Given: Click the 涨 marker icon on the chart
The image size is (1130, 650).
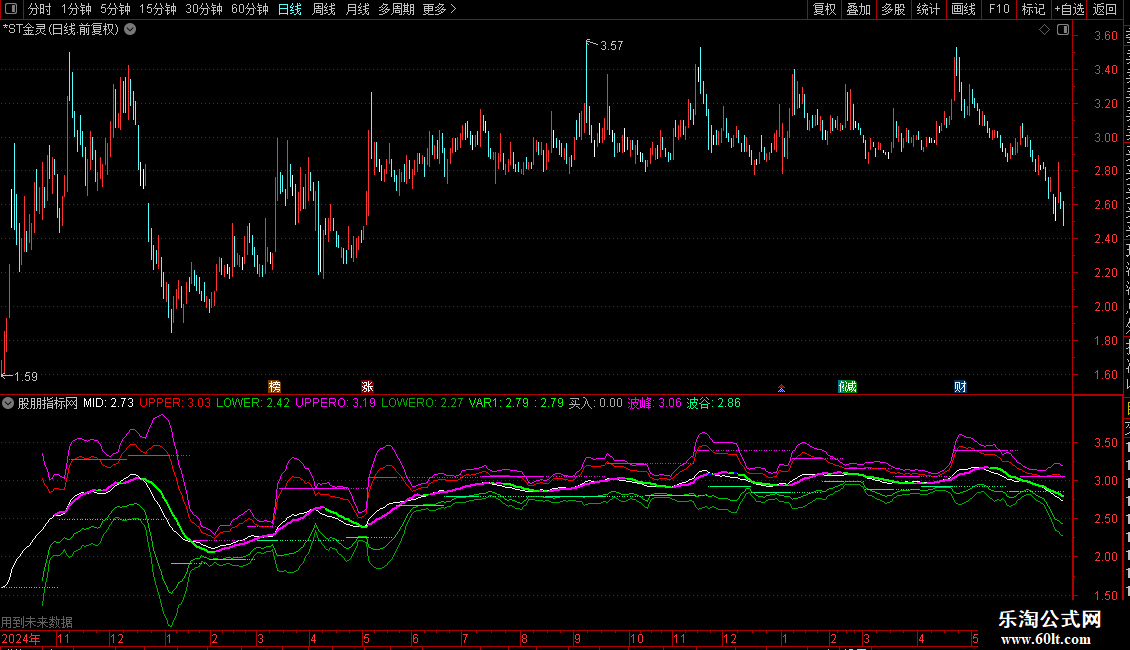Looking at the screenshot, I should click(x=368, y=387).
